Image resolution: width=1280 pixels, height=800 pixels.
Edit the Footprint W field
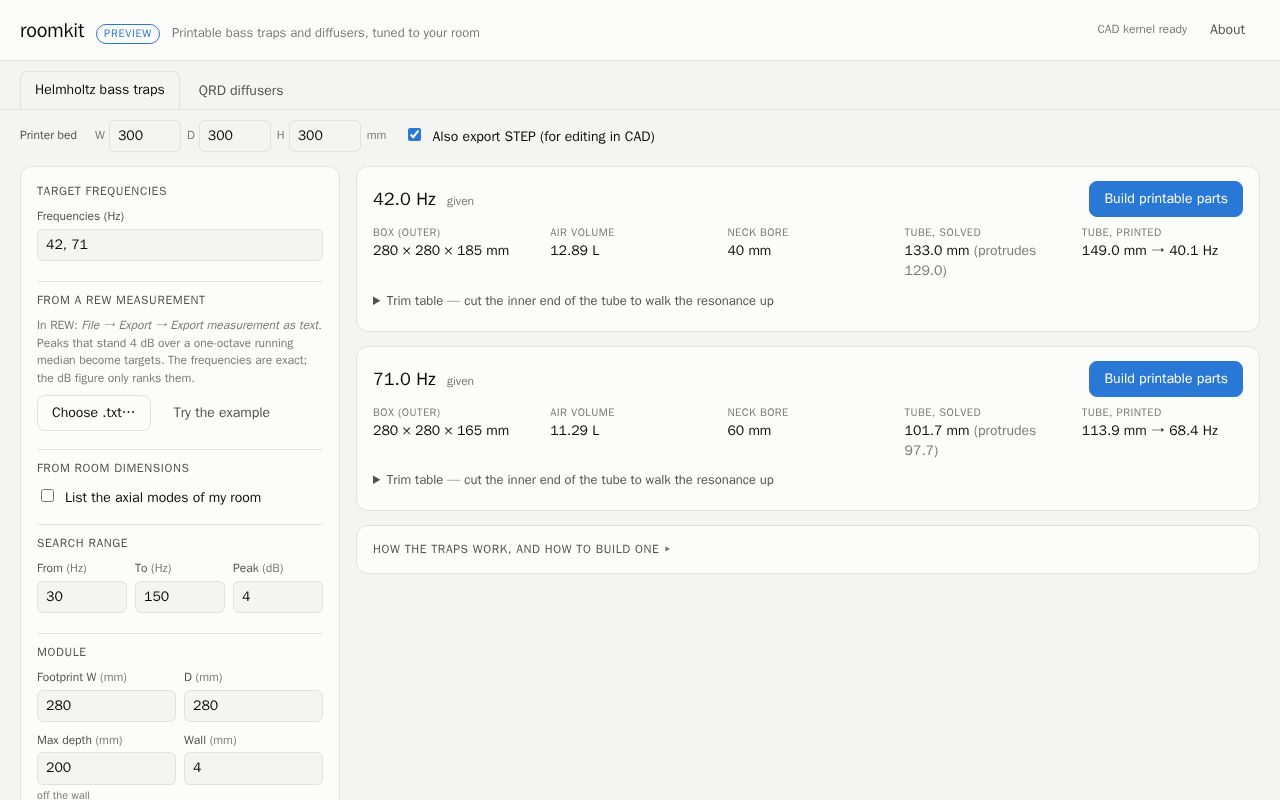click(x=106, y=706)
